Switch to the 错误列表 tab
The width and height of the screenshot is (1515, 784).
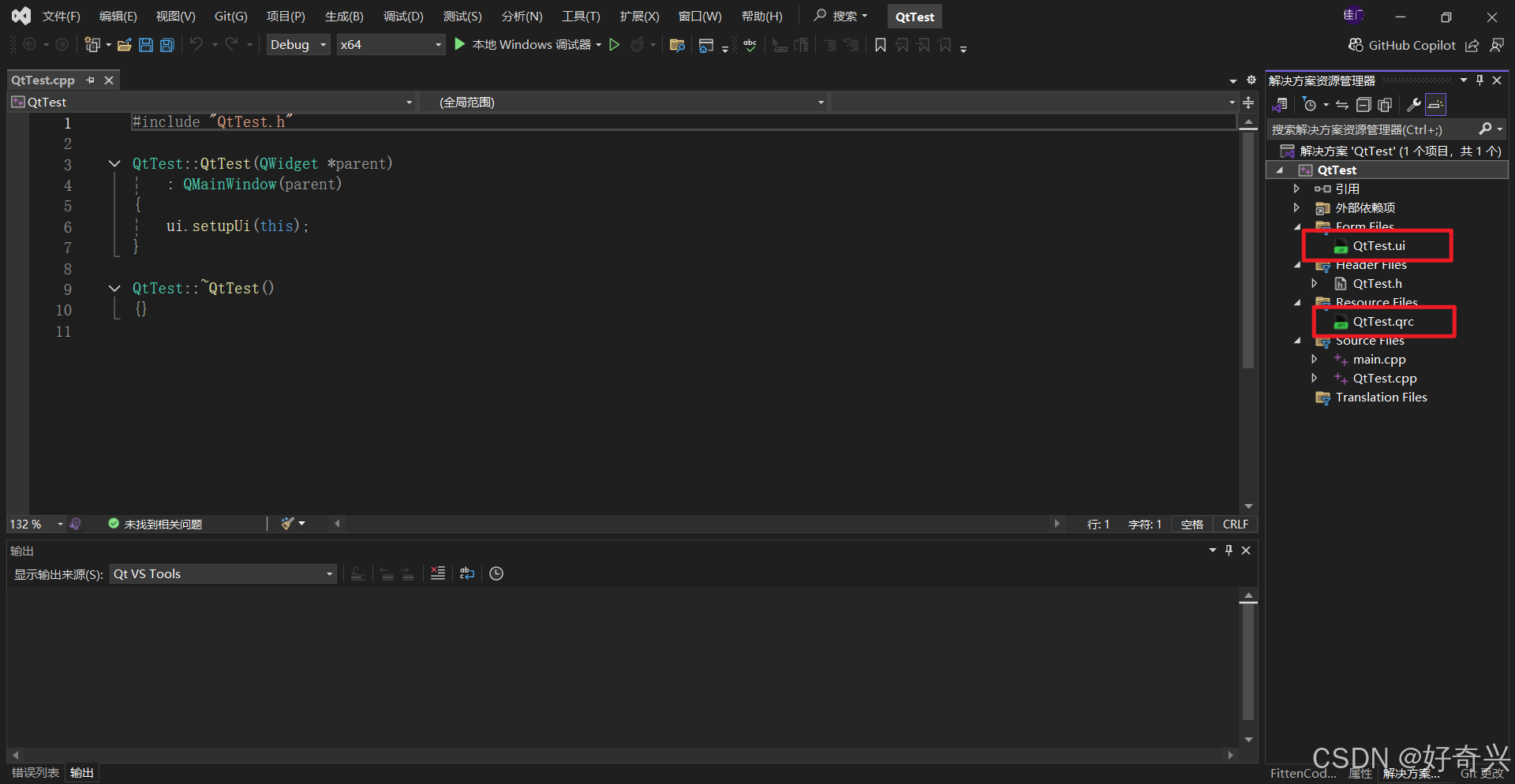point(35,772)
